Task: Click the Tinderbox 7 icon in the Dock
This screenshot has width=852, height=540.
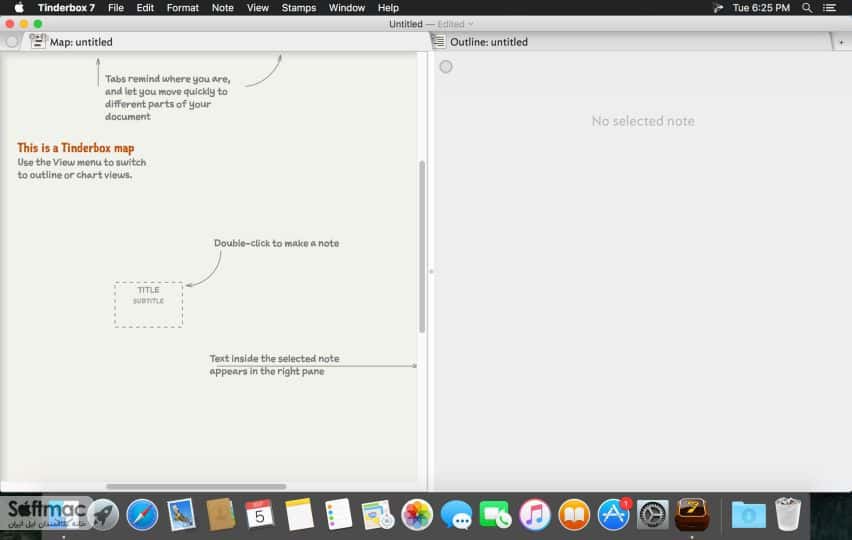Action: point(692,514)
